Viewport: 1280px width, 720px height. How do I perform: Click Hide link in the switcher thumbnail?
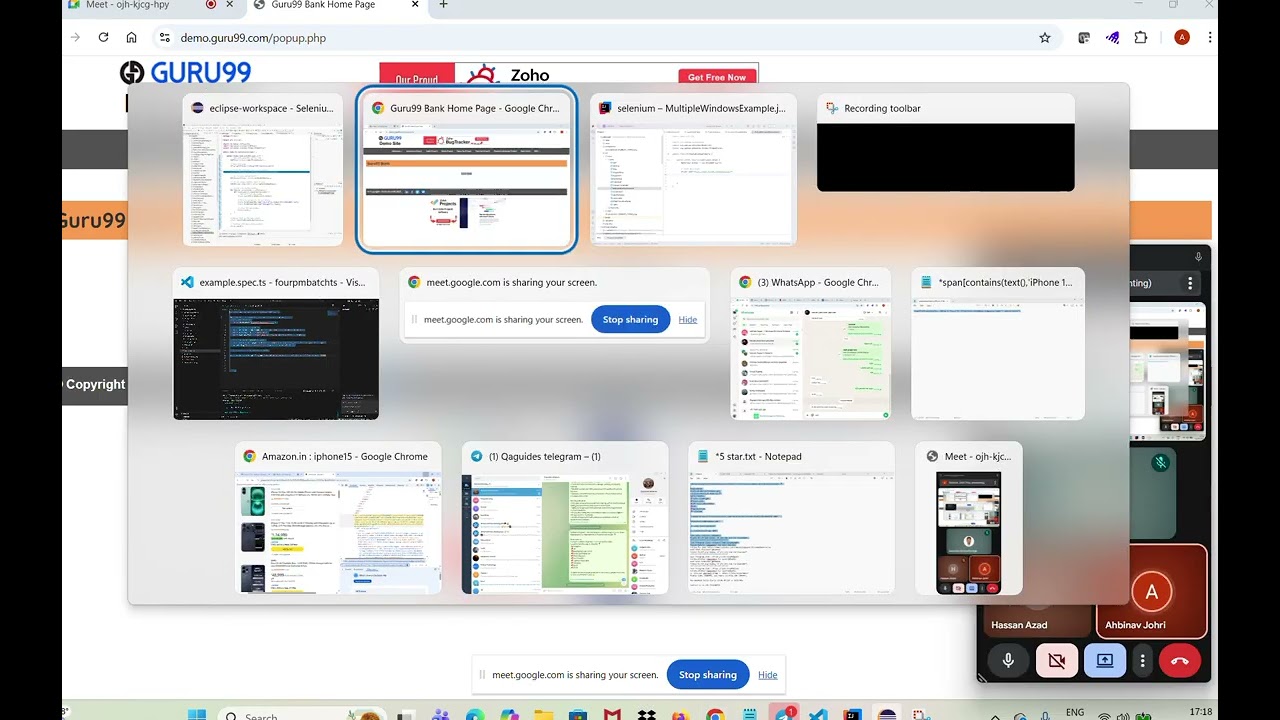tap(688, 320)
